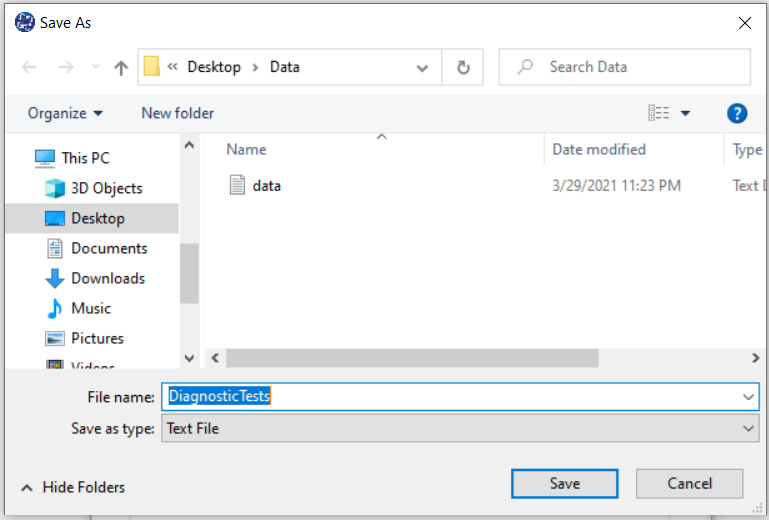Viewport: 769px width, 520px height.
Task: Open Help with the question mark
Action: coord(737,113)
